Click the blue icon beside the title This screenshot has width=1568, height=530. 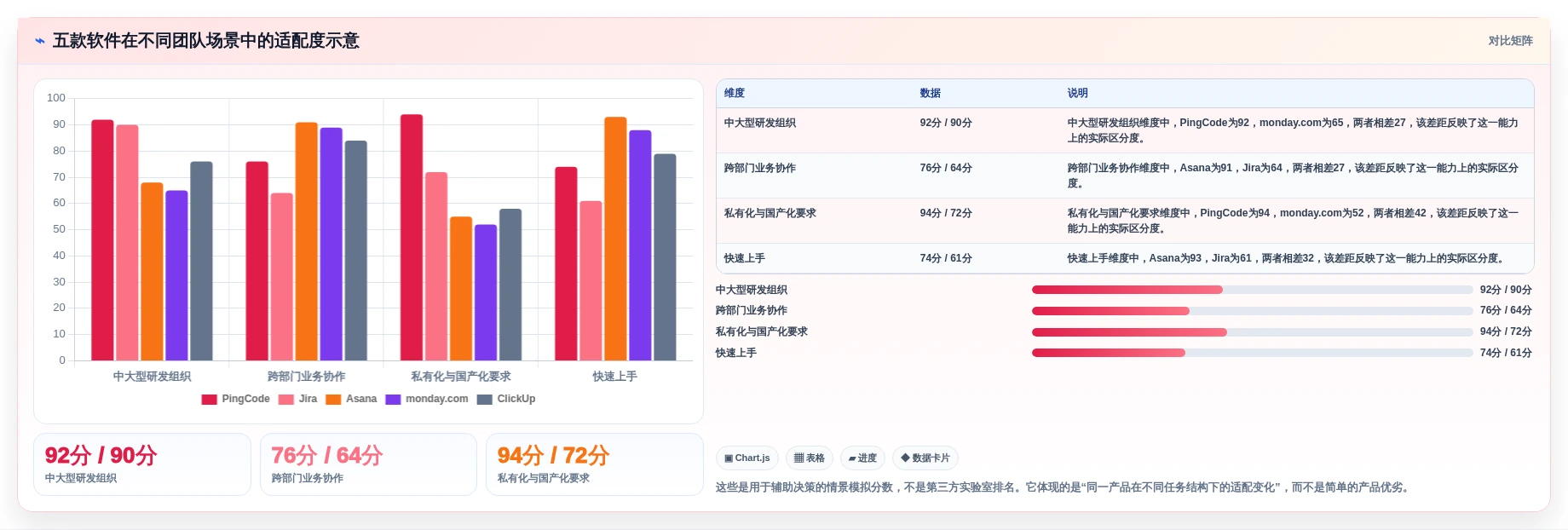click(x=39, y=41)
